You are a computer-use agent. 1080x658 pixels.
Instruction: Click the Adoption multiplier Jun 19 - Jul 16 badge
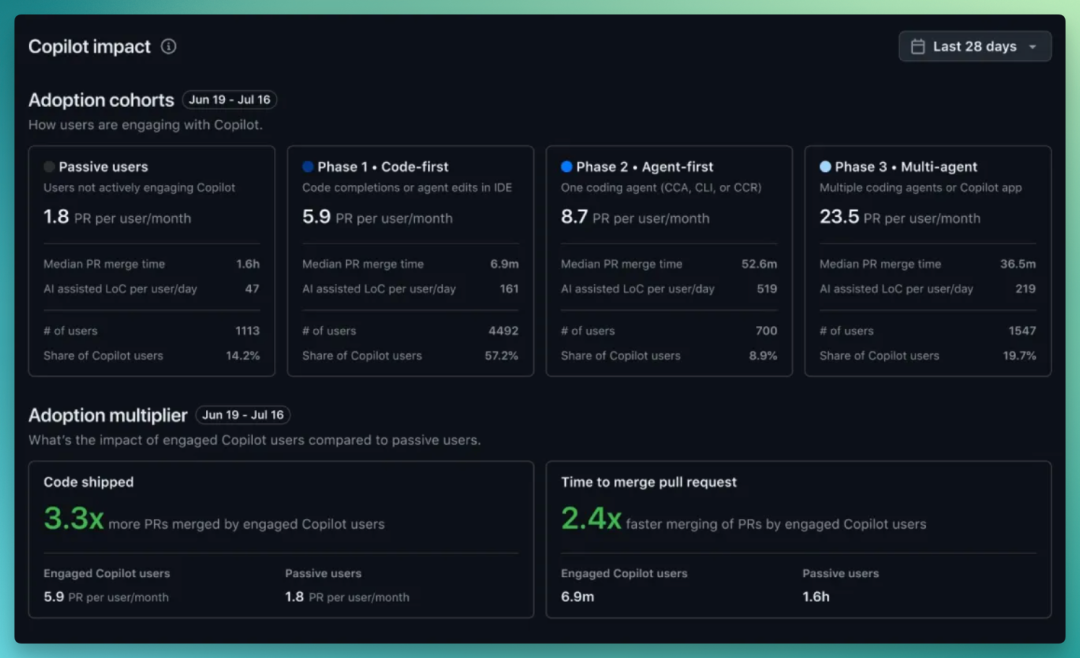pyautogui.click(x=242, y=415)
